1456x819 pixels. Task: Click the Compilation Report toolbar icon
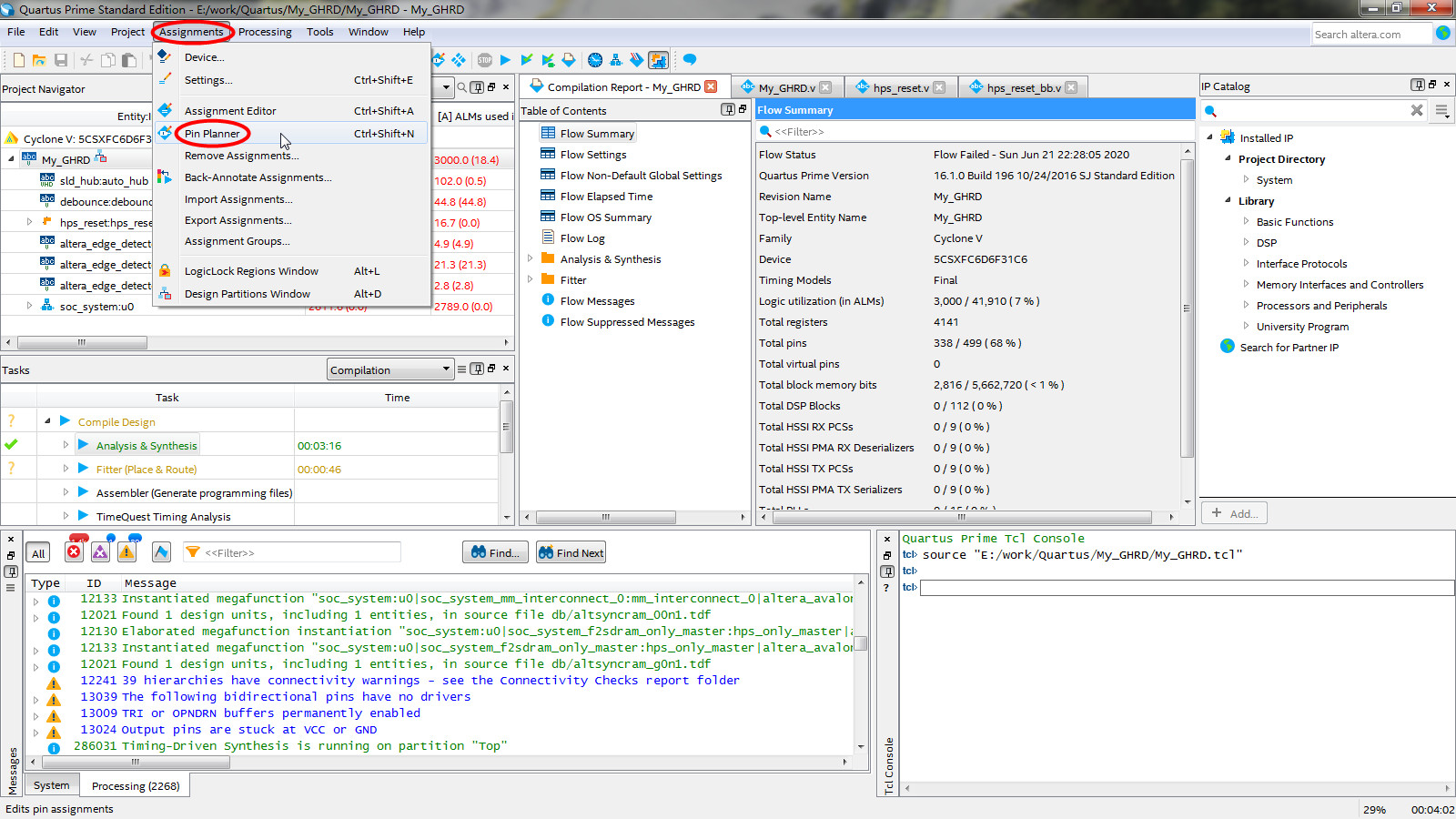point(569,60)
